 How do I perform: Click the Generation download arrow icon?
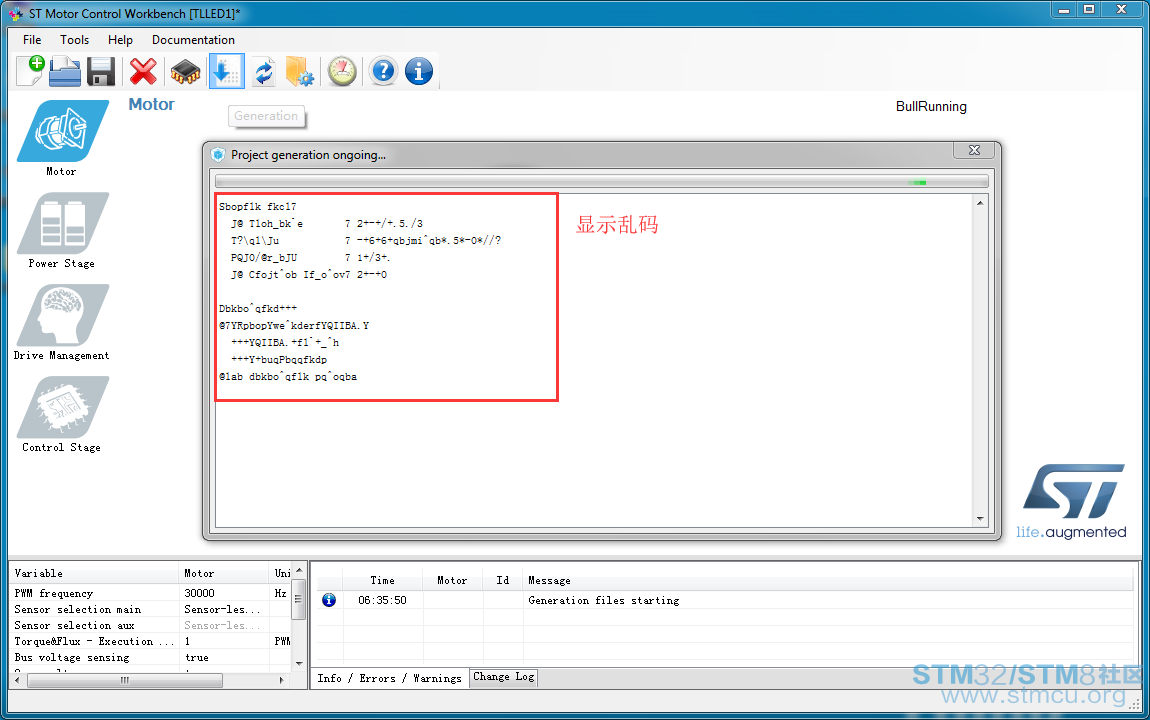pyautogui.click(x=227, y=71)
